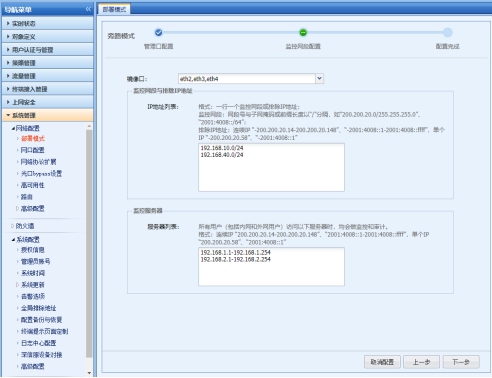Open the 光口bypass设置 tree item
The width and height of the screenshot is (492, 378).
click(x=41, y=174)
